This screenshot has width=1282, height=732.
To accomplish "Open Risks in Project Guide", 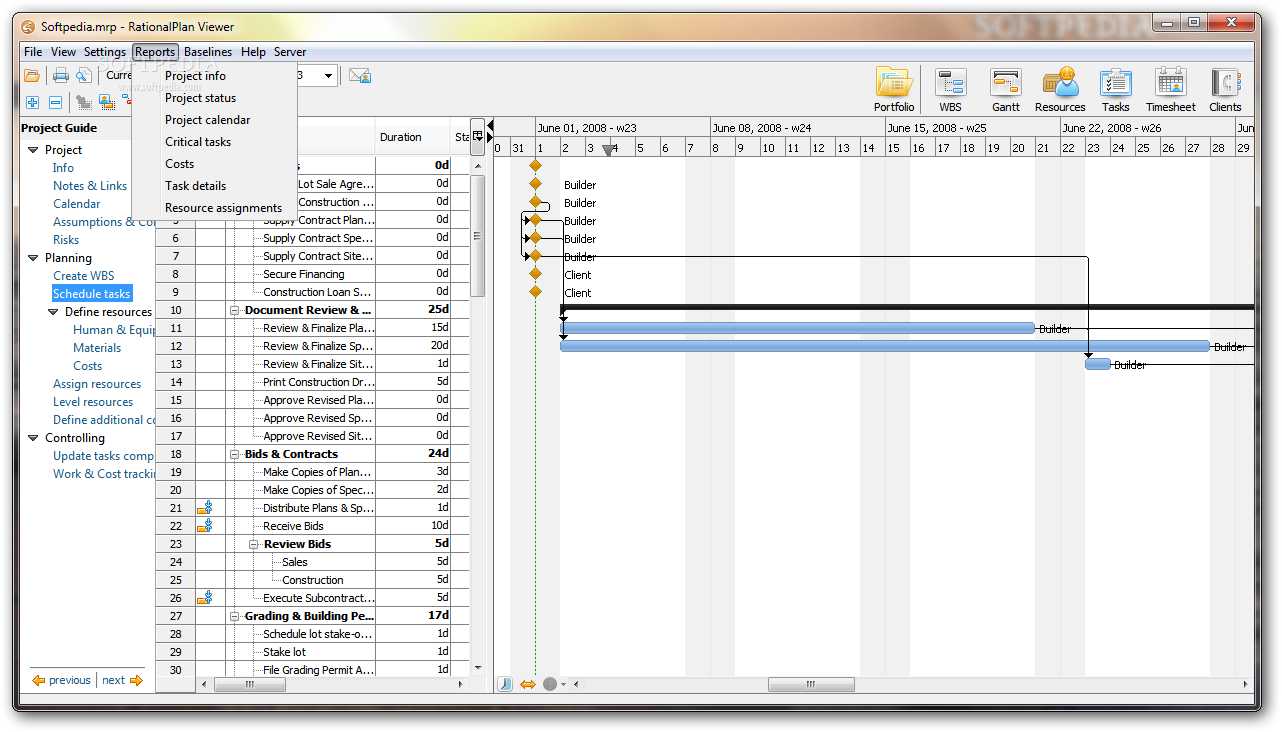I will pyautogui.click(x=66, y=240).
